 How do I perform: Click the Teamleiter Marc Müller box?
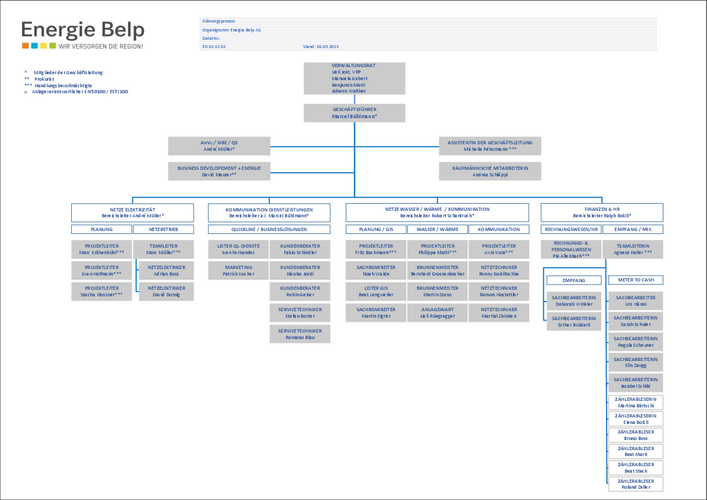point(164,249)
